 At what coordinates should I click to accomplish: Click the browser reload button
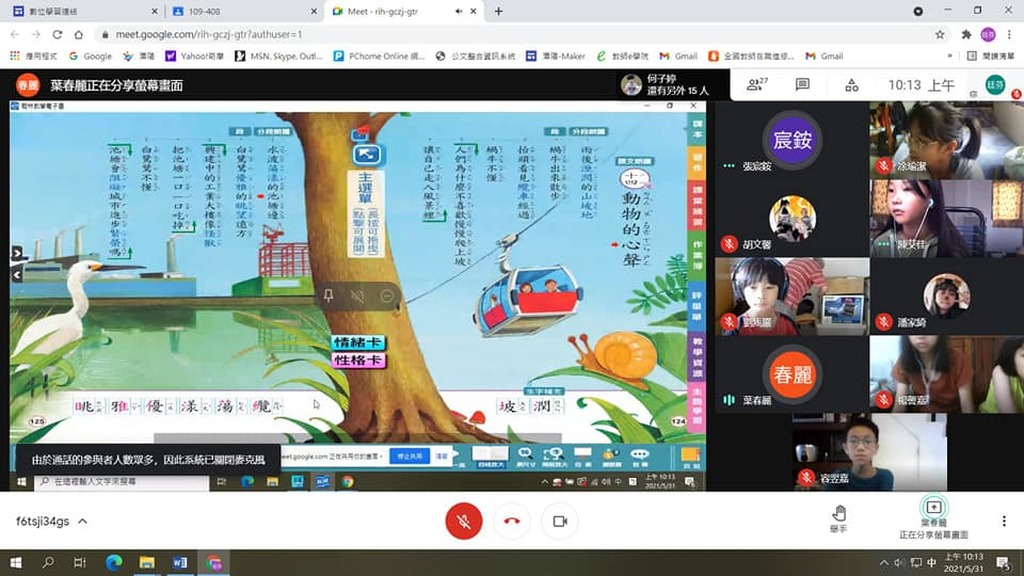point(57,35)
